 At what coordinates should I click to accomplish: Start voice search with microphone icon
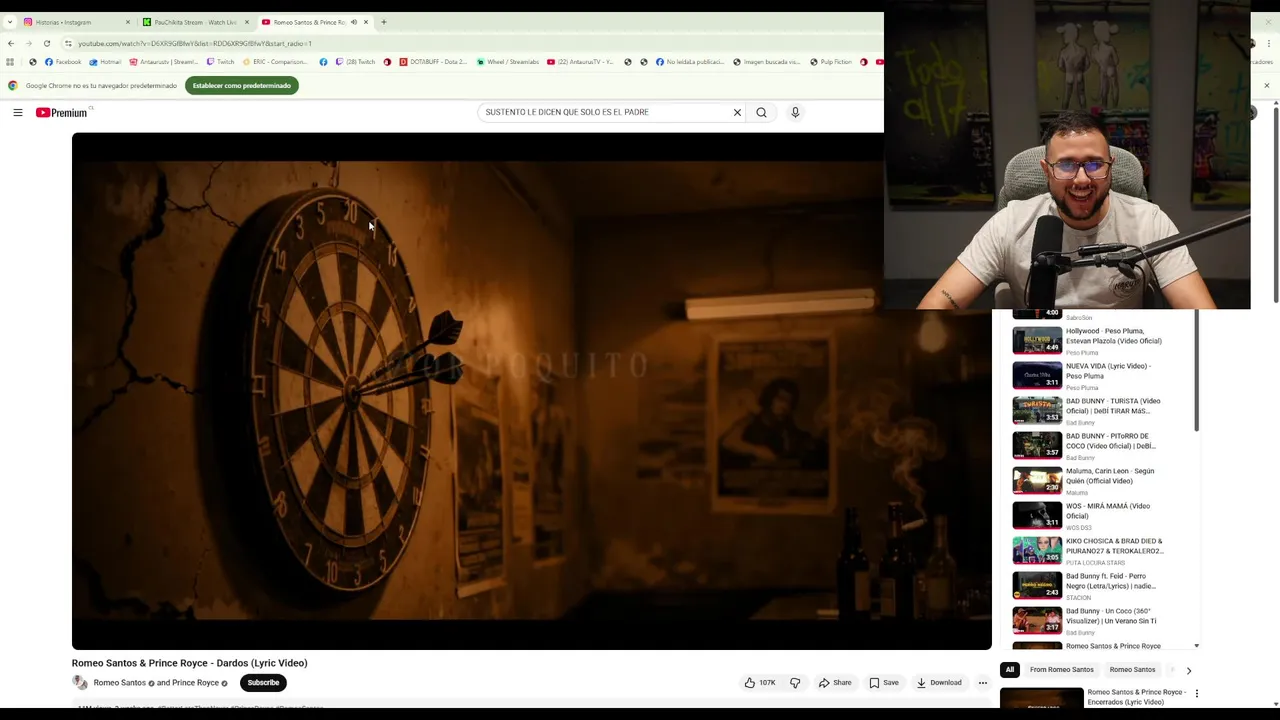tap(795, 112)
